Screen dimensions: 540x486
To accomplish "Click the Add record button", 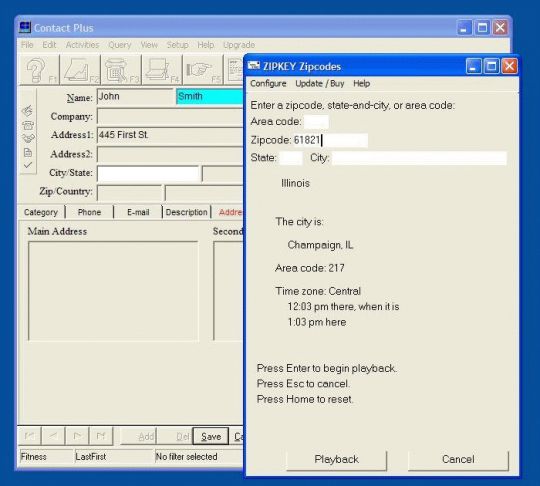I will pos(139,436).
